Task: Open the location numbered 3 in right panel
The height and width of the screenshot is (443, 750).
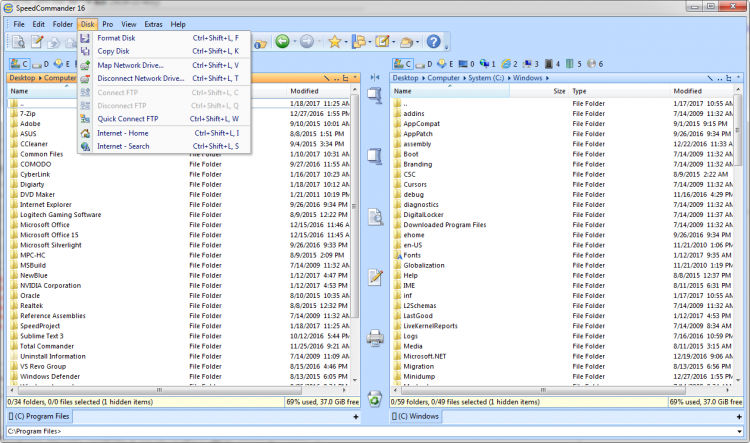Action: pos(531,64)
